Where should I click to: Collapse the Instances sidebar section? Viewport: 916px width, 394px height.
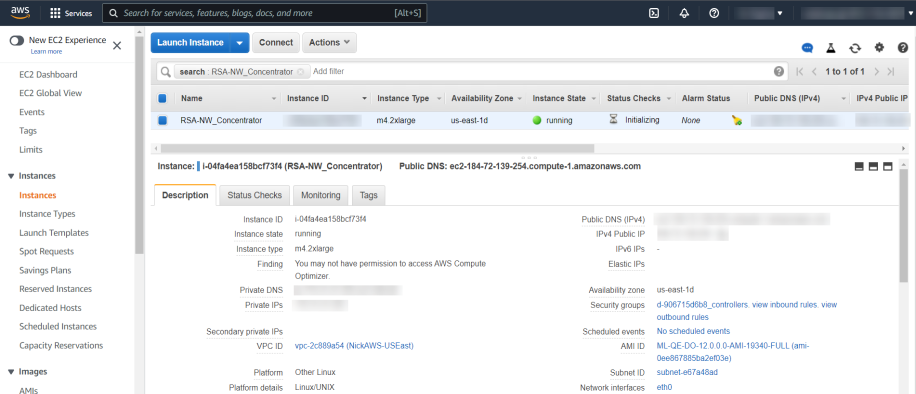click(11, 176)
